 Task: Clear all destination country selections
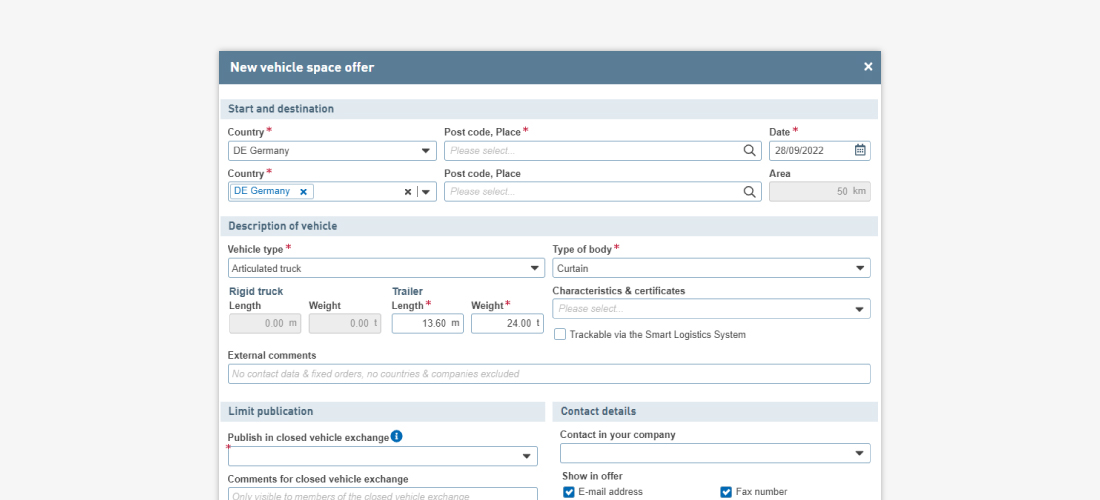click(407, 192)
